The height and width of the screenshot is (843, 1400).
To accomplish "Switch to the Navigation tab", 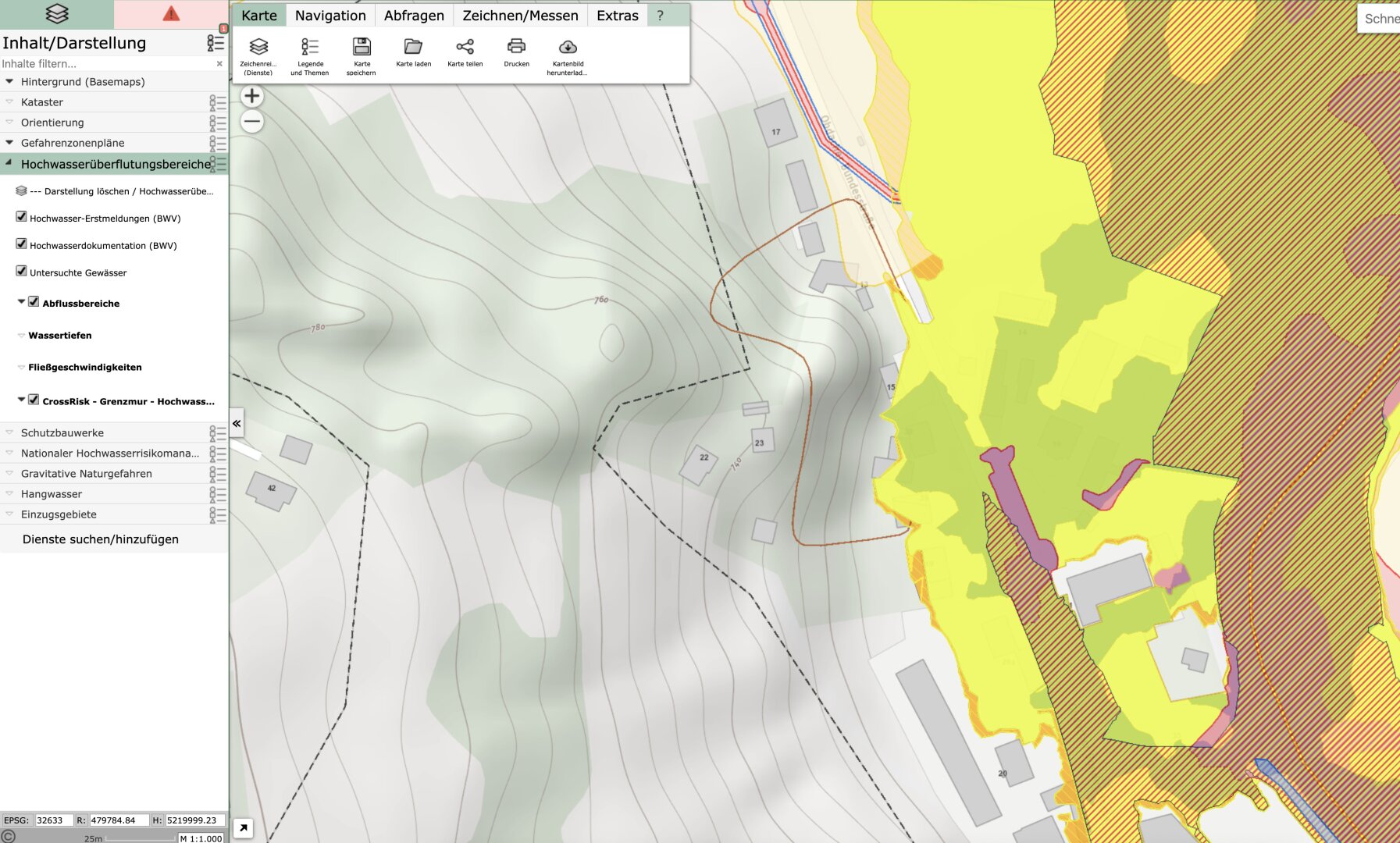I will (330, 16).
